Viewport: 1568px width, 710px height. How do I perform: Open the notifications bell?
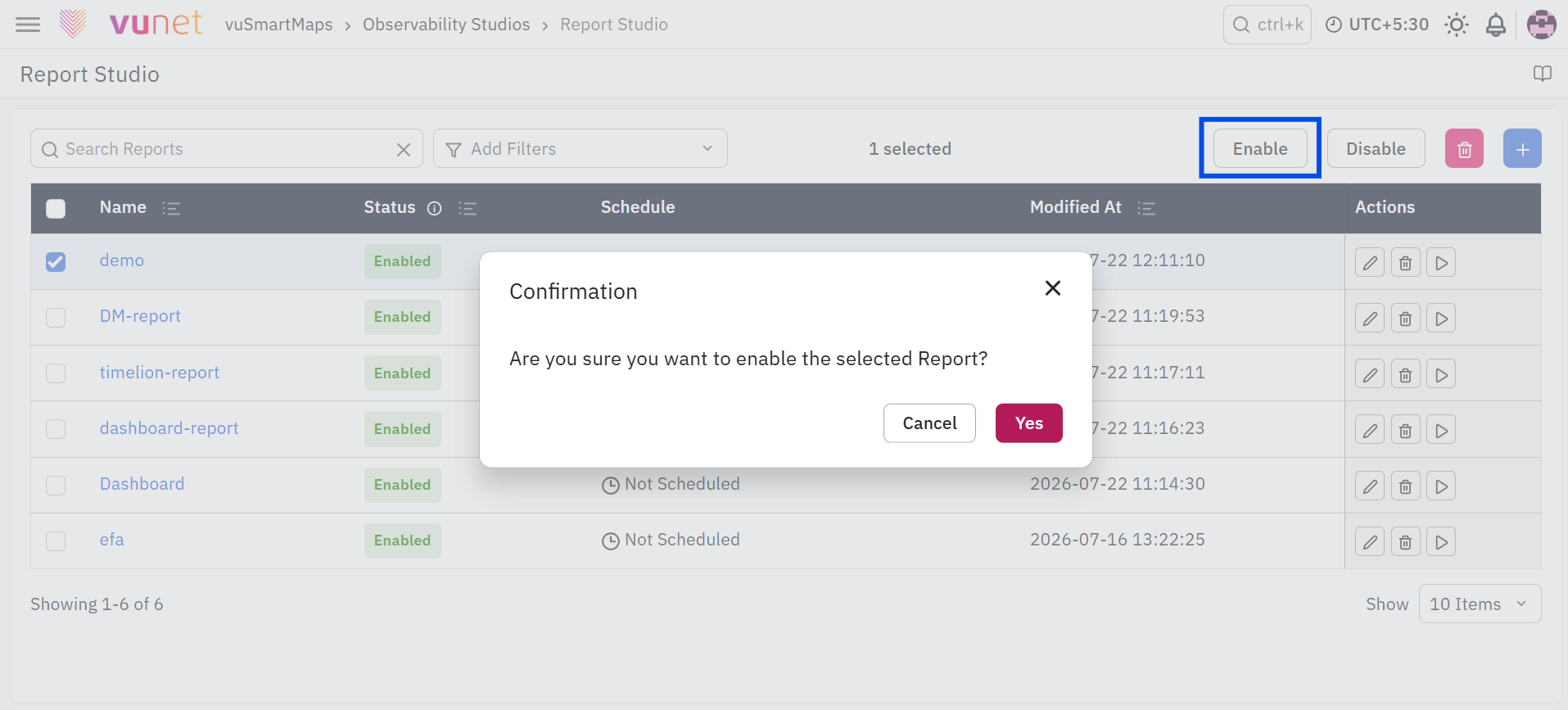coord(1496,25)
